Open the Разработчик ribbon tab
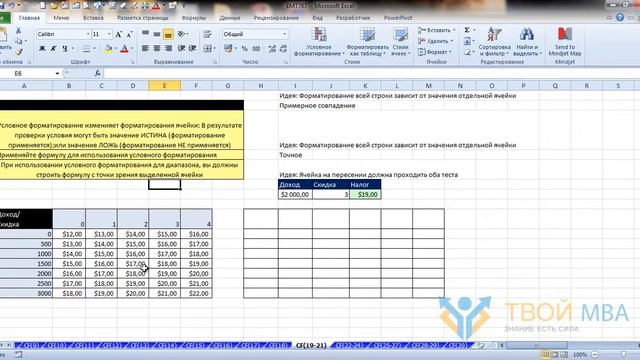The image size is (640, 360). click(x=353, y=18)
